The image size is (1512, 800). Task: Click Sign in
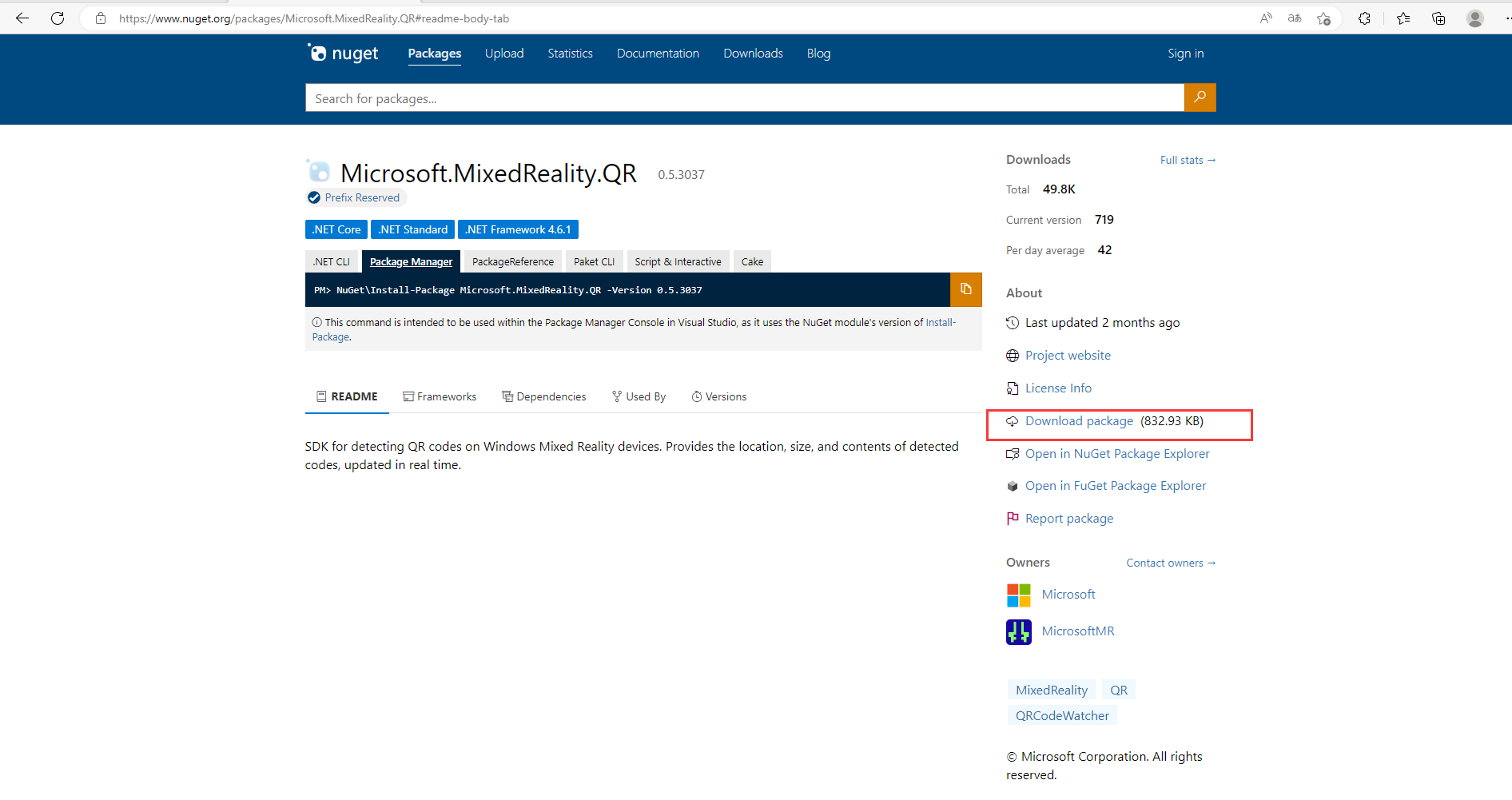point(1185,54)
